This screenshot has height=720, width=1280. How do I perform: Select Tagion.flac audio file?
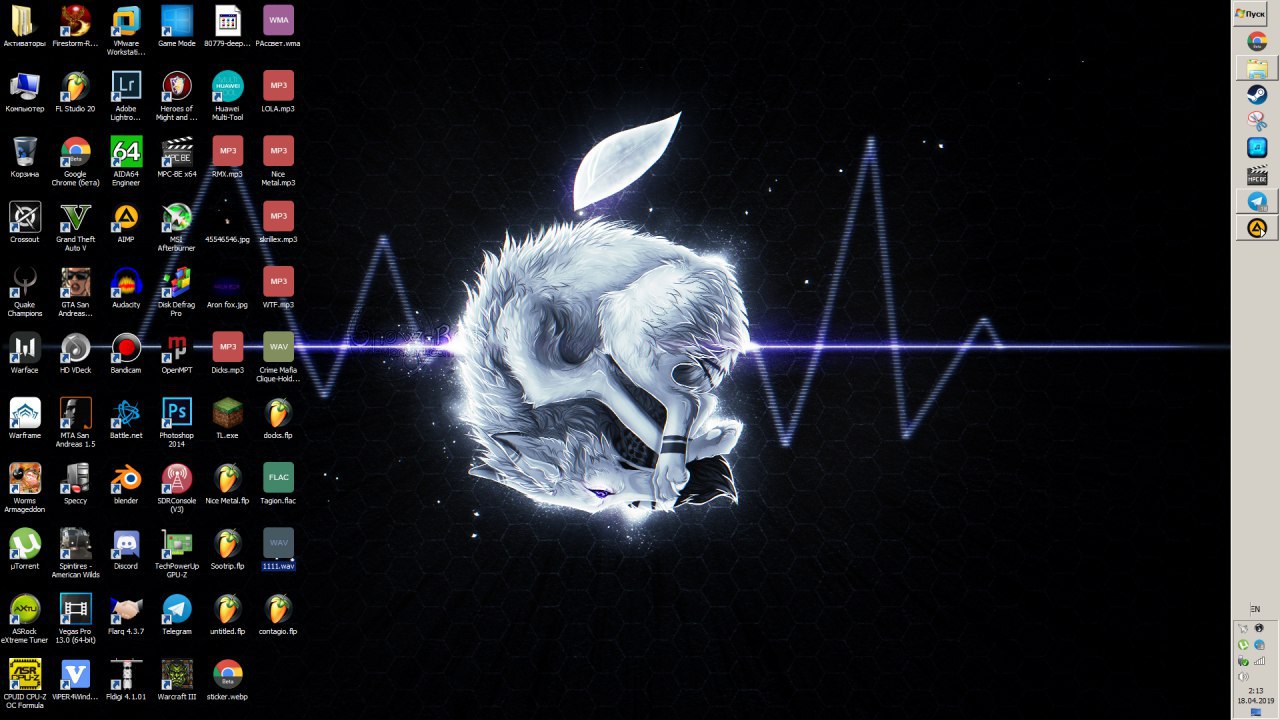[278, 483]
